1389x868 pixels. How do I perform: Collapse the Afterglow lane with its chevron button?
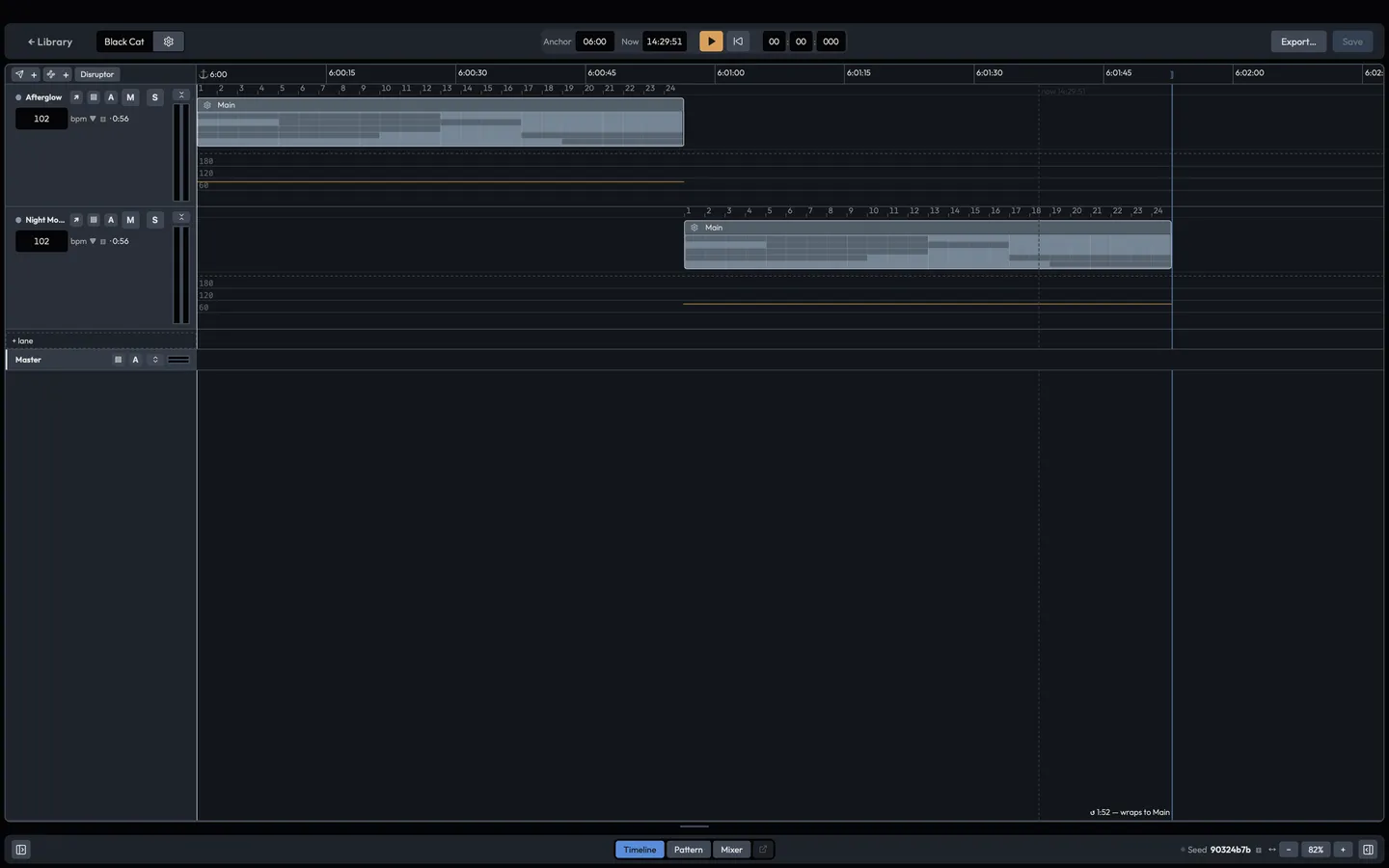coord(181,95)
